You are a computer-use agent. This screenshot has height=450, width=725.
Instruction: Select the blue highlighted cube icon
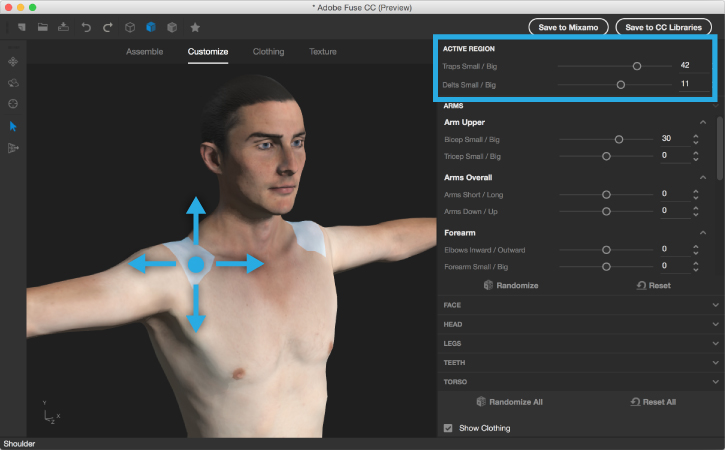click(x=151, y=27)
